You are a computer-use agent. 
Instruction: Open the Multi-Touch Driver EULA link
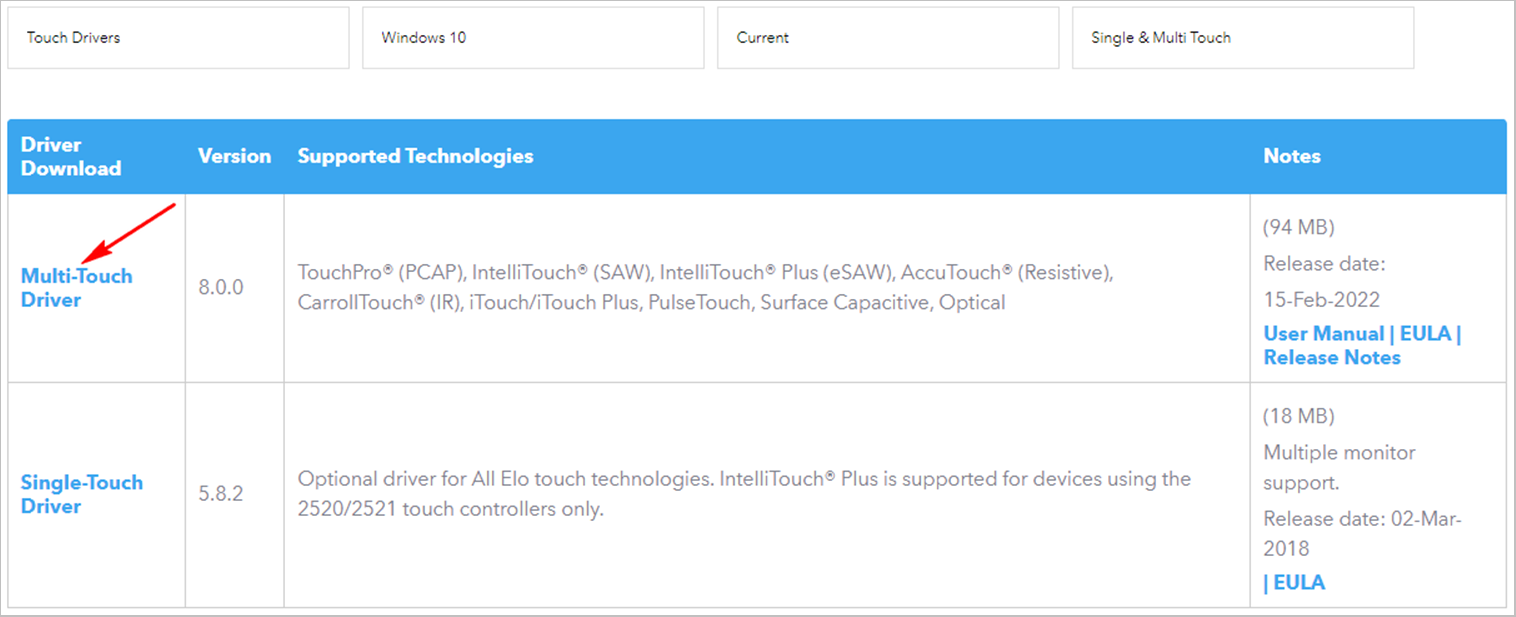(x=1425, y=333)
